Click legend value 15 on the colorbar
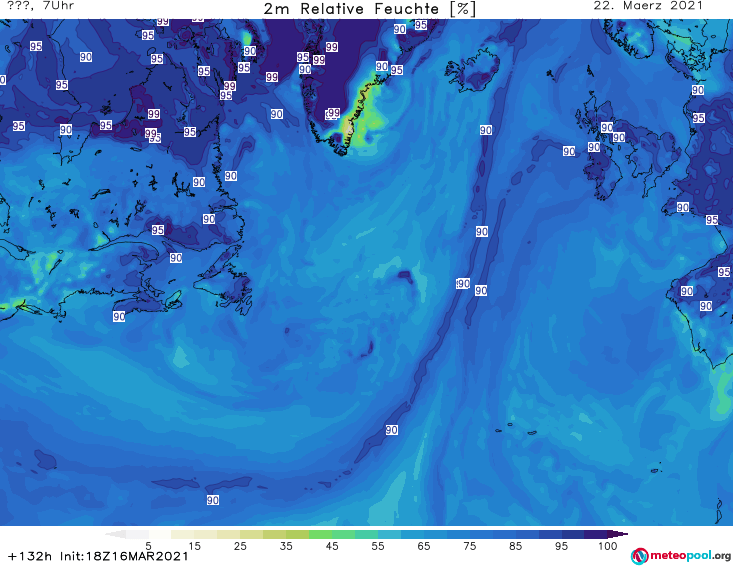The height and width of the screenshot is (566, 733). tap(194, 546)
